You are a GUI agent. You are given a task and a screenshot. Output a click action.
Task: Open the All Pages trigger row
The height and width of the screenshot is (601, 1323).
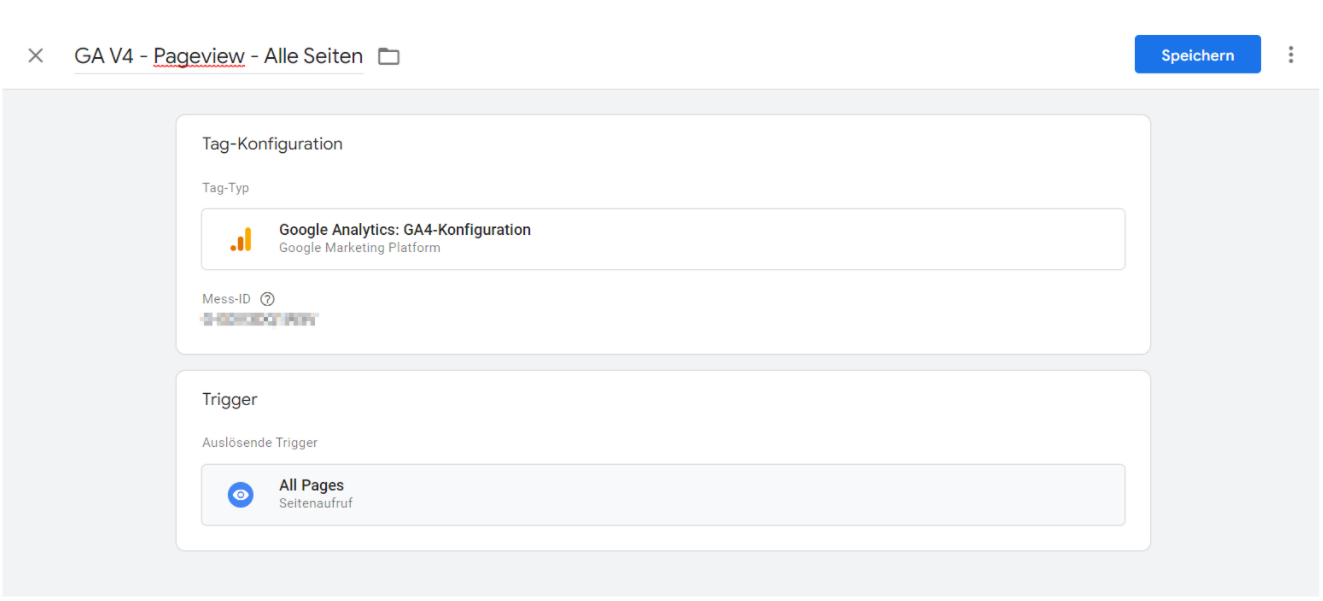(x=663, y=494)
